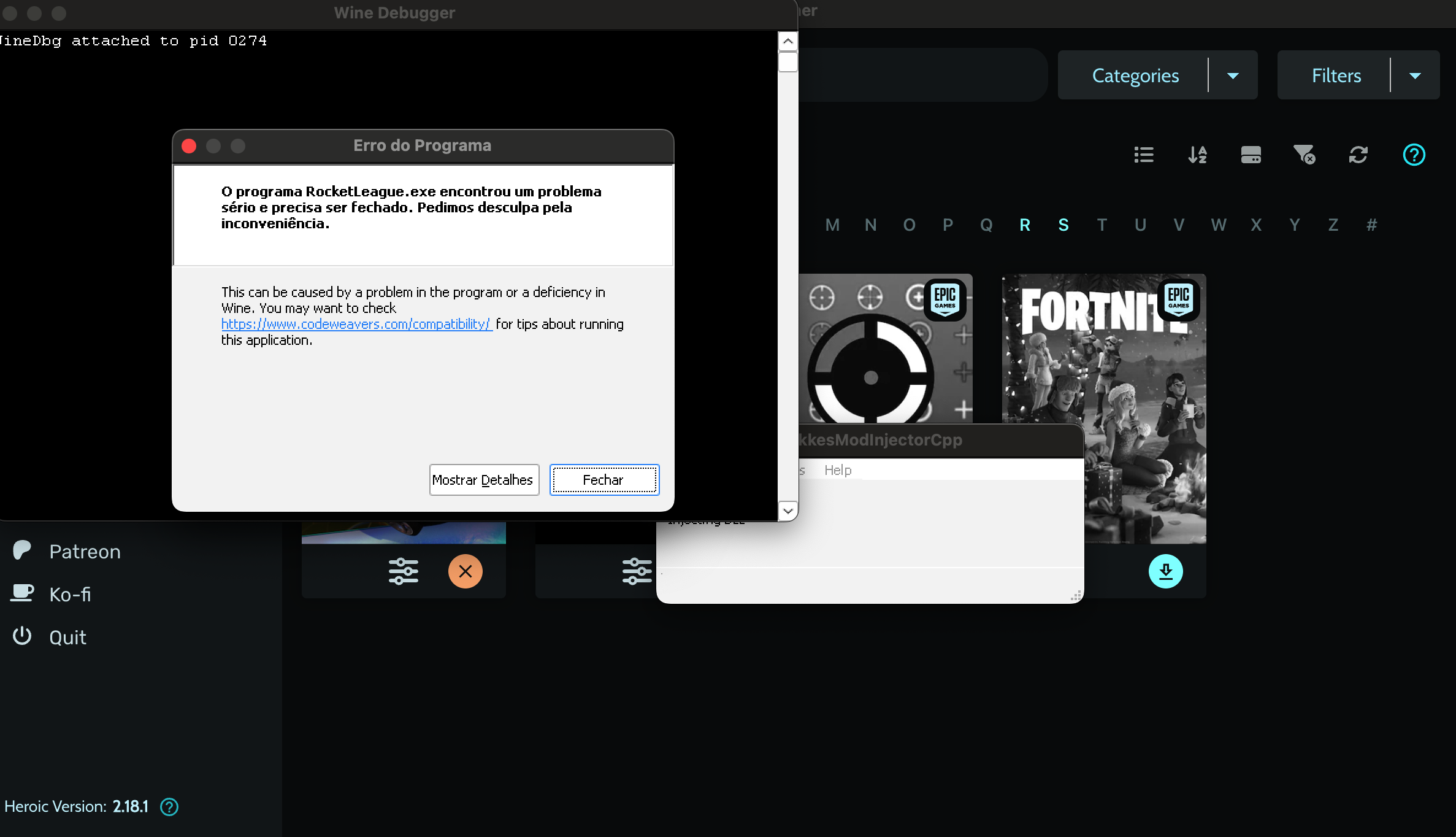Cancel the game installation with the orange X

point(466,571)
